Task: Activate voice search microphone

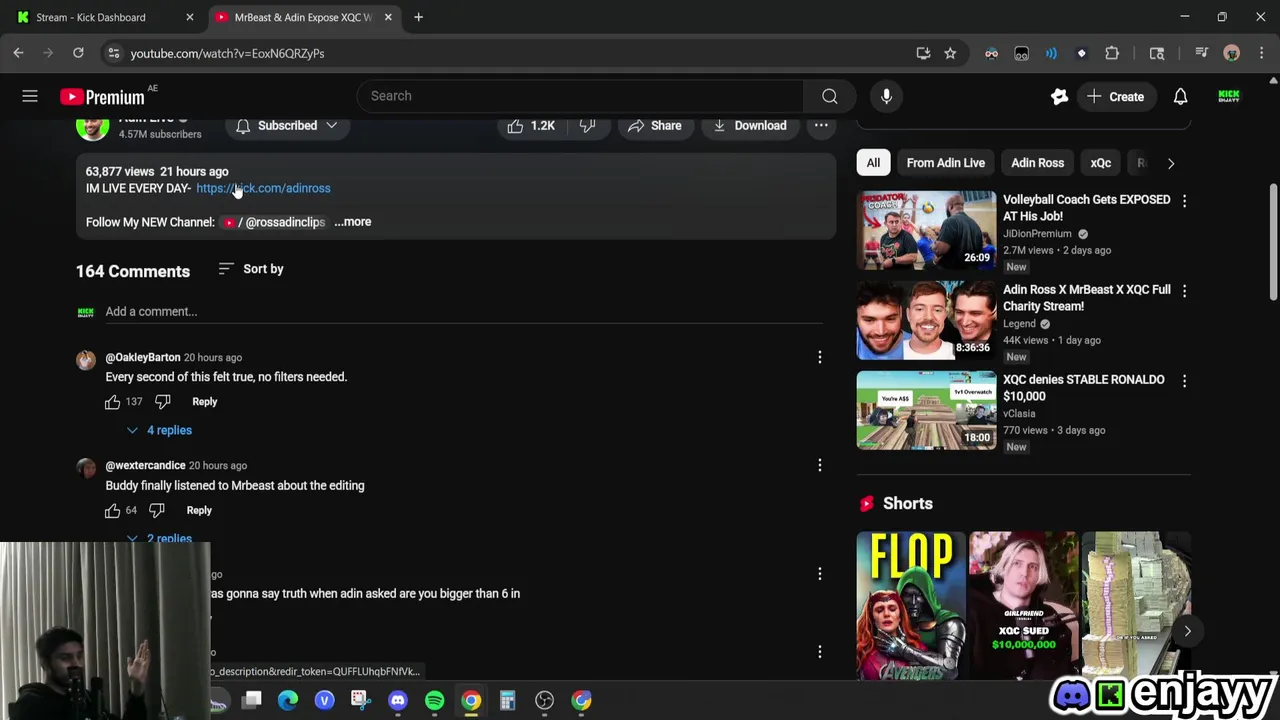Action: pos(886,96)
